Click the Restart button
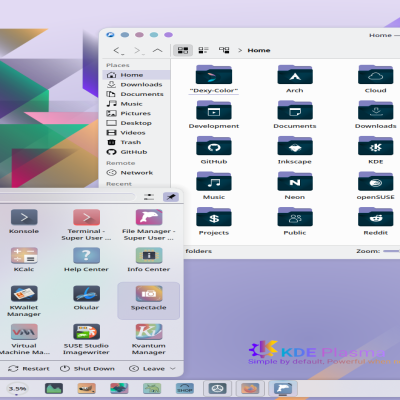Screen dimensions: 400x400 pyautogui.click(x=29, y=369)
